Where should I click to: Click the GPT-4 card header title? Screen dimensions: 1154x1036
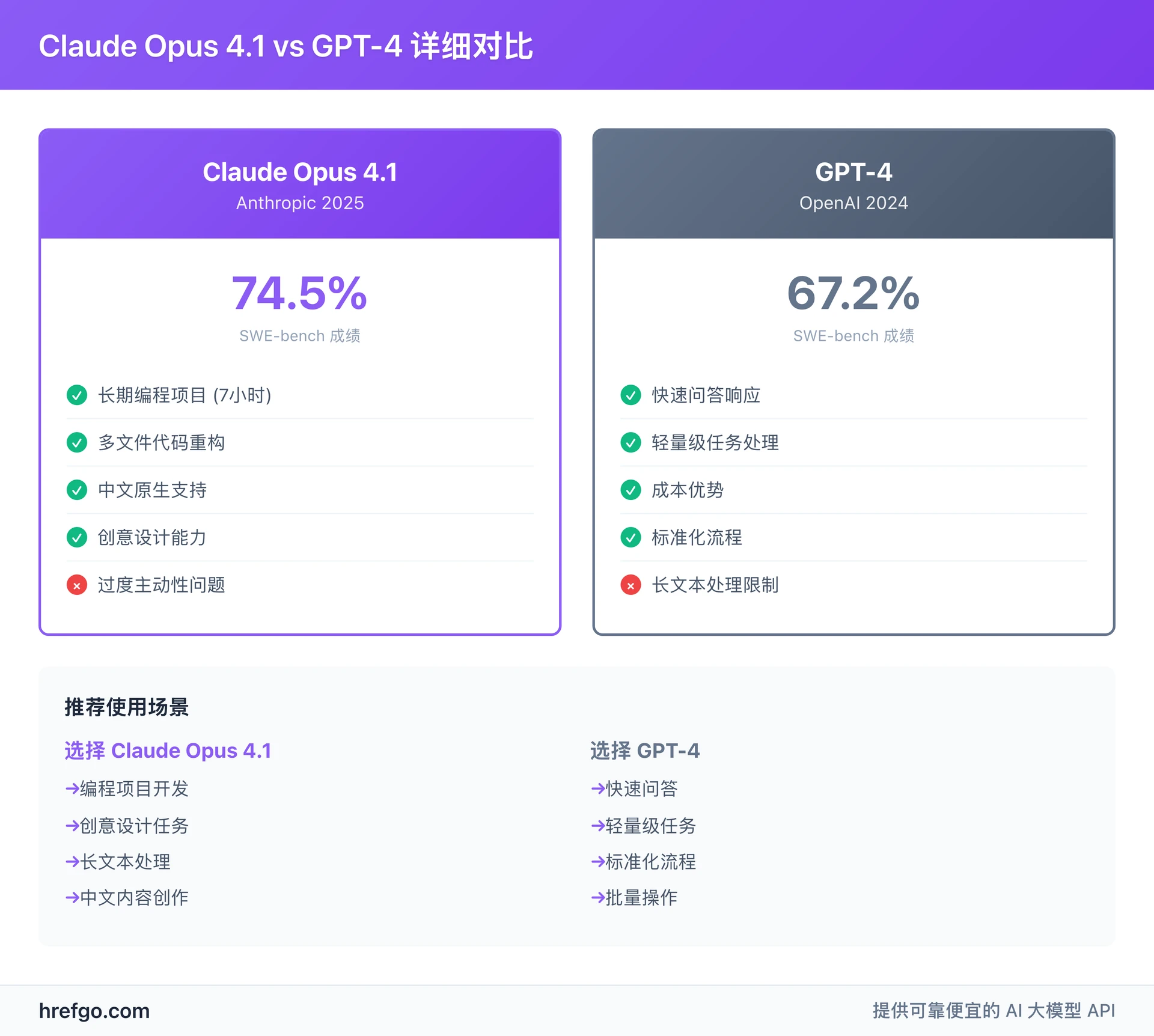click(853, 172)
